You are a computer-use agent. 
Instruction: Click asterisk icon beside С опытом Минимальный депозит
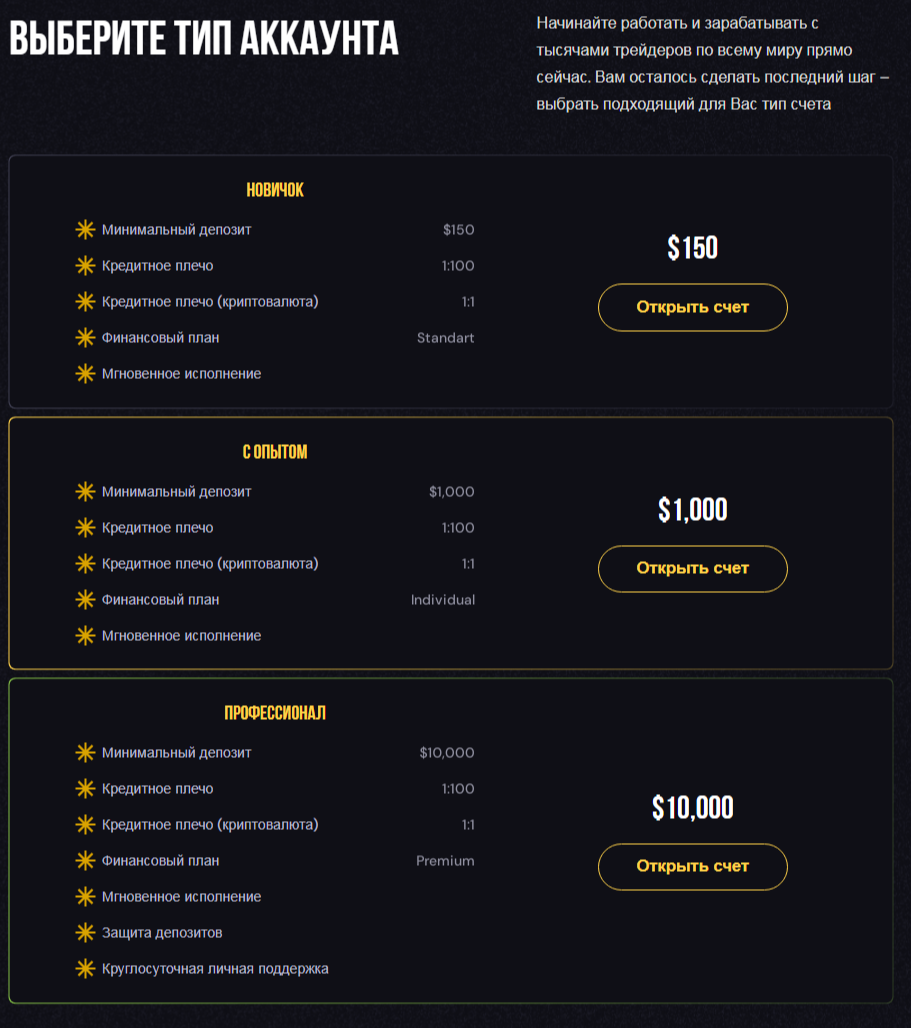85,491
